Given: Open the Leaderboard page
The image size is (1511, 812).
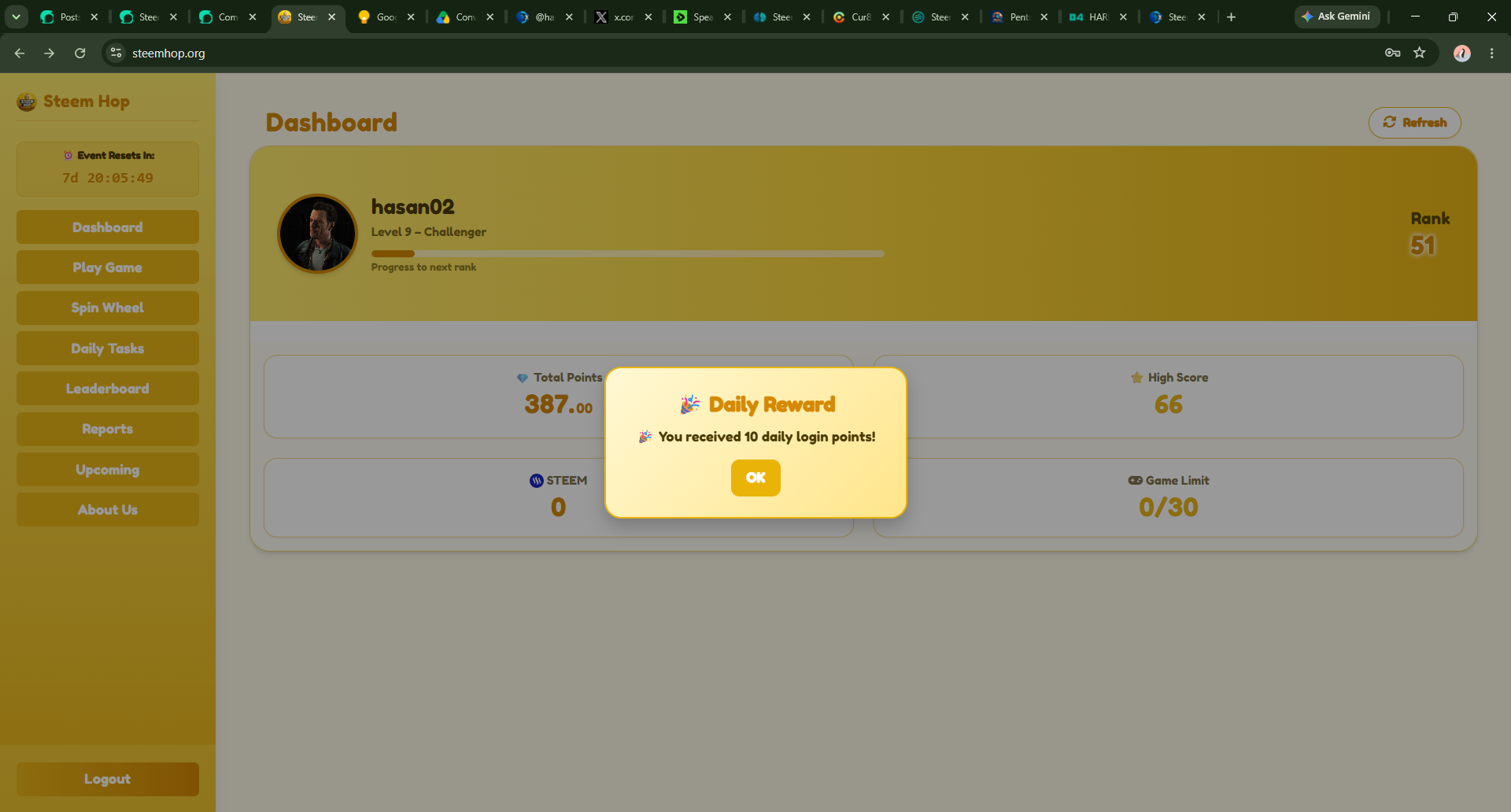Looking at the screenshot, I should click(108, 389).
